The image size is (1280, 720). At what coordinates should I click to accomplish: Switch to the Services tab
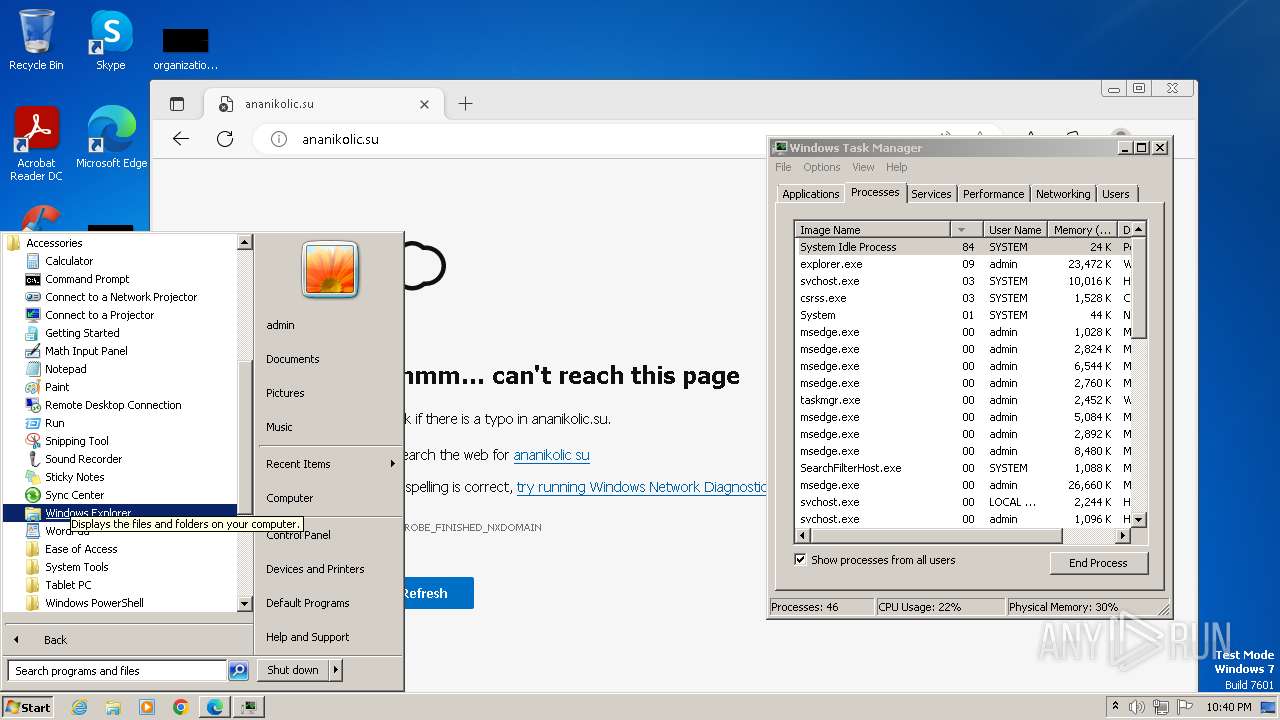[931, 194]
